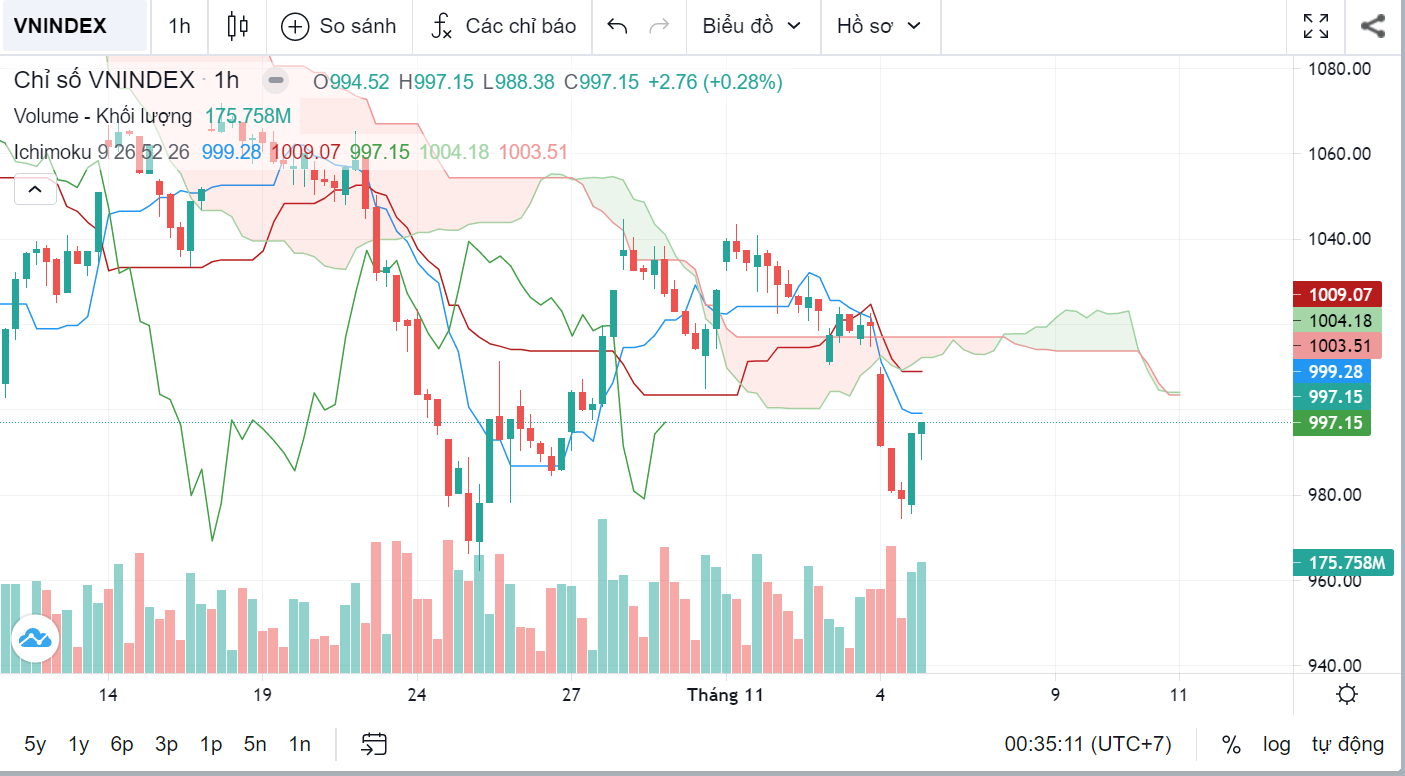Select the Ichimoku 9 26 52 26 legend
Viewport: 1405px width, 776px height.
[102, 152]
